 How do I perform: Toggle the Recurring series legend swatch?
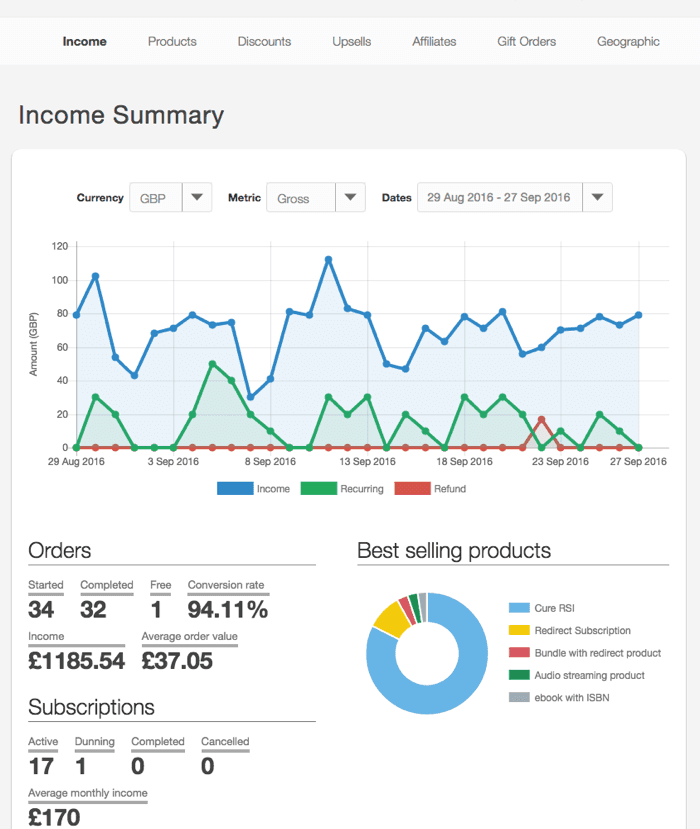pos(317,489)
